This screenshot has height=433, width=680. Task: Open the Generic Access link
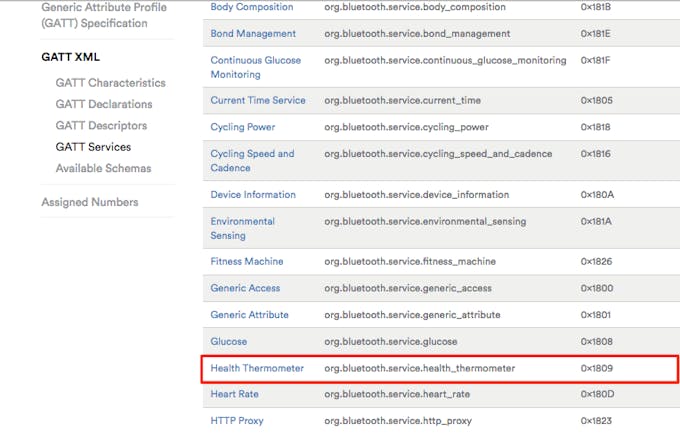pyautogui.click(x=245, y=288)
